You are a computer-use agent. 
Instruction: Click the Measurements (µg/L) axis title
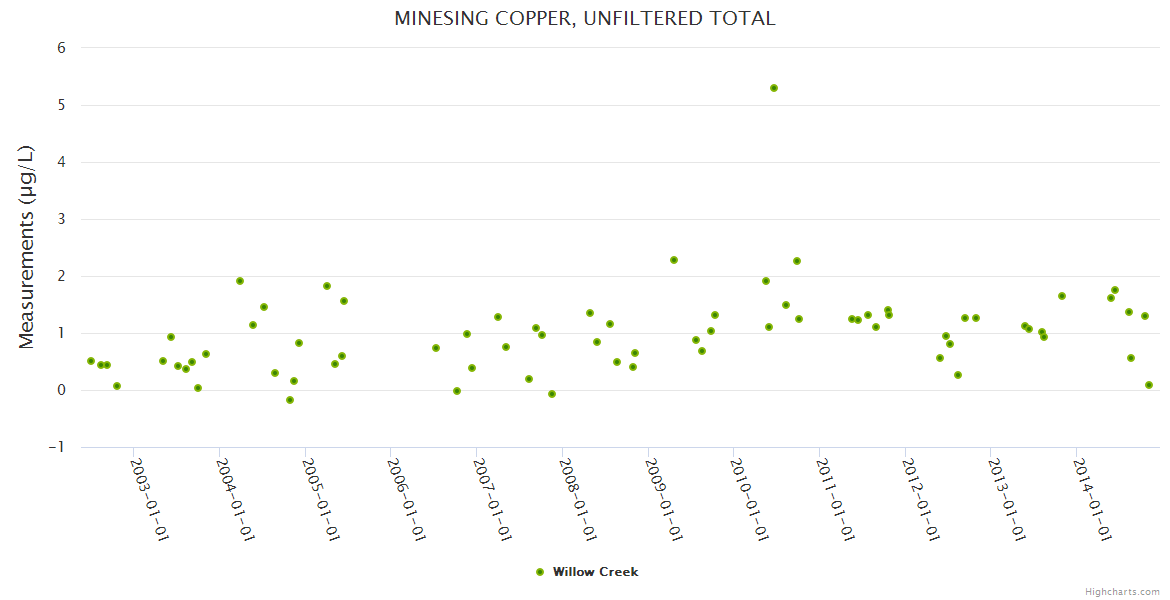[27, 247]
